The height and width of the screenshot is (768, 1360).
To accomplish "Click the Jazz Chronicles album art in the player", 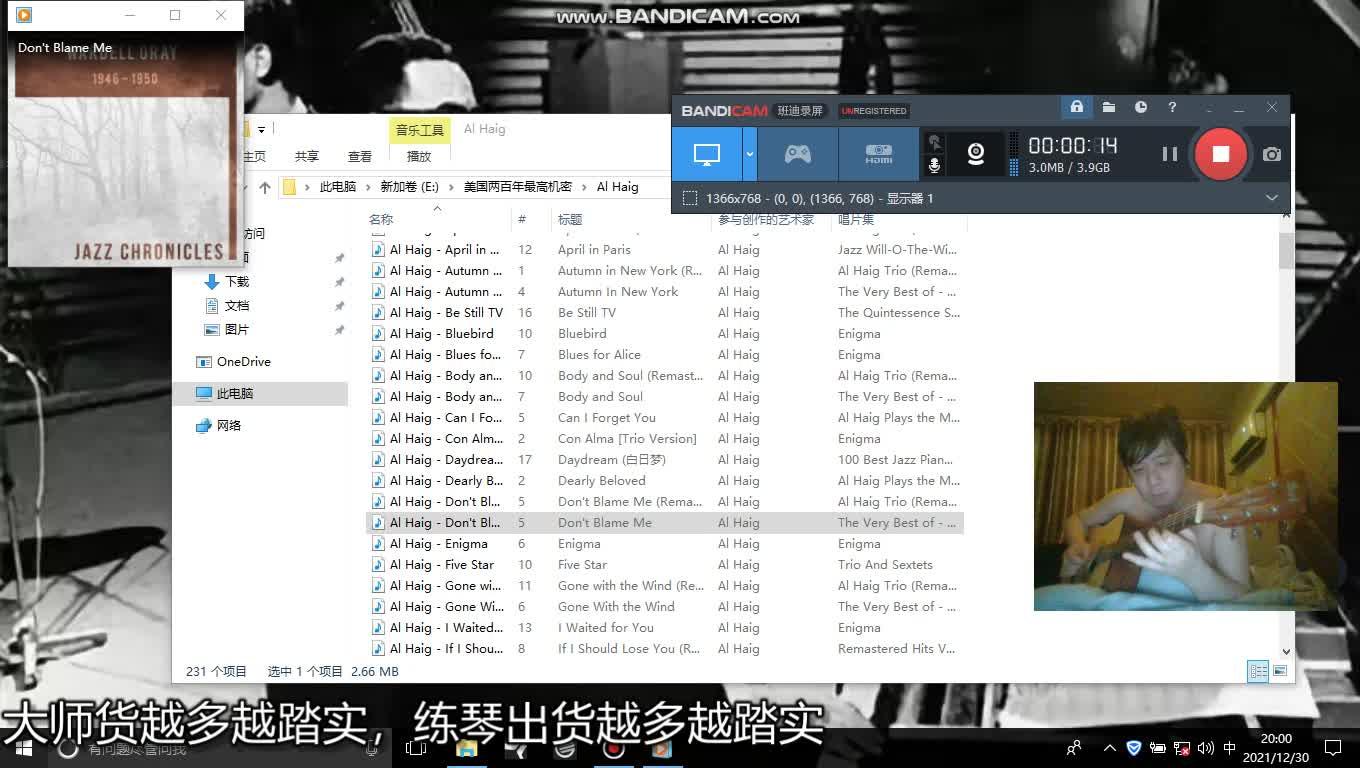I will 126,148.
